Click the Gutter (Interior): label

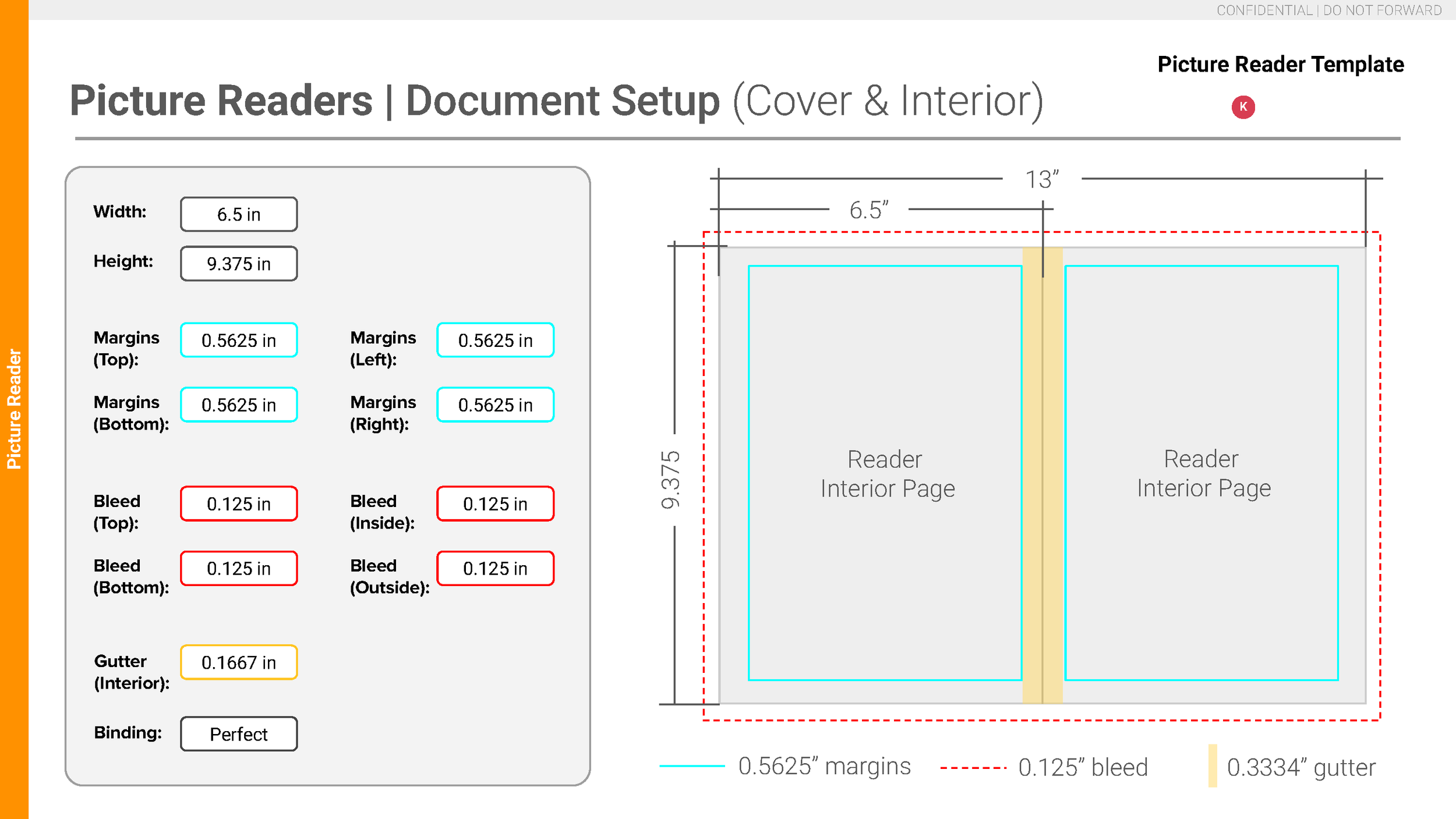click(x=132, y=672)
